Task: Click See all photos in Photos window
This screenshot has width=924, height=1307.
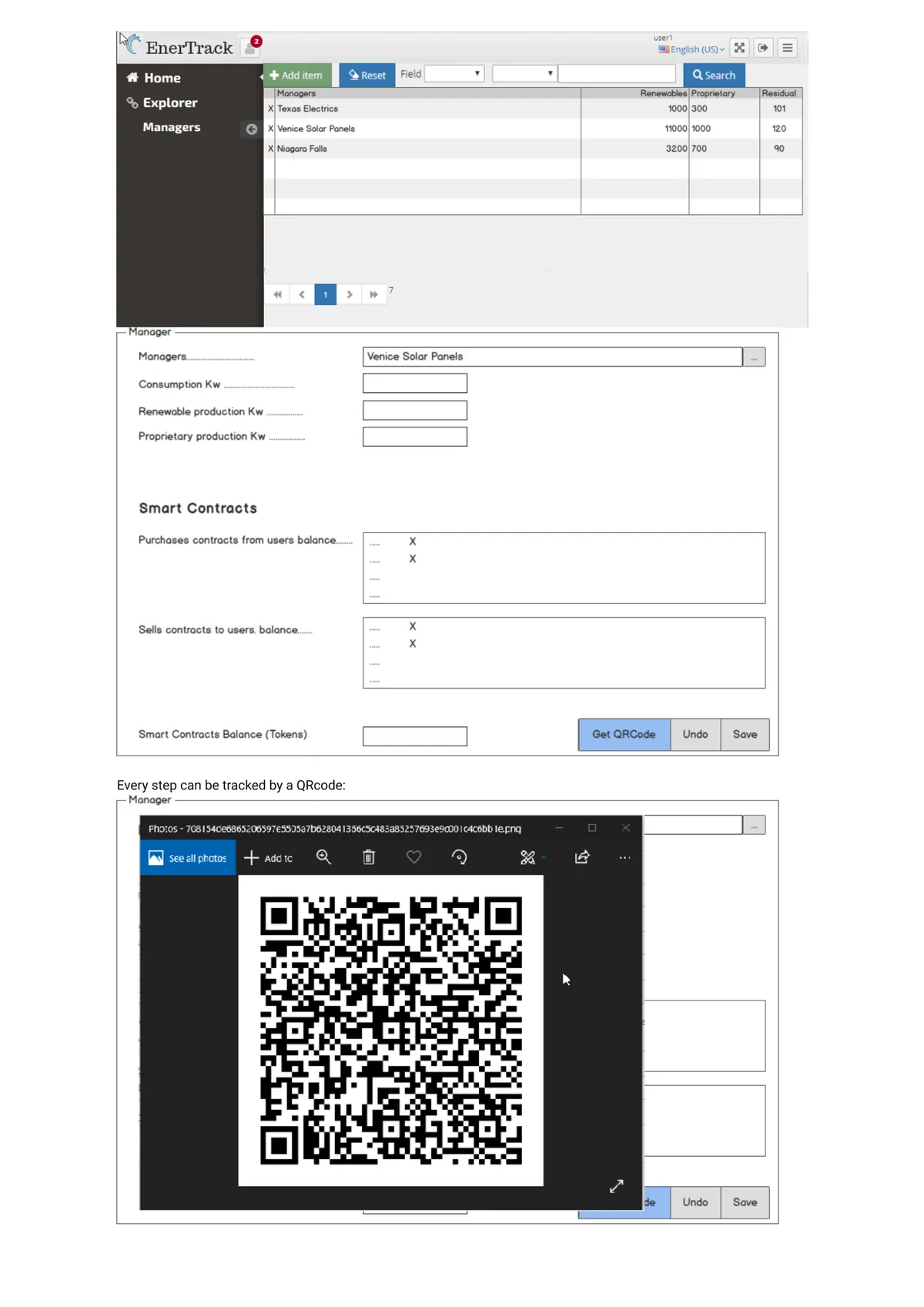Action: tap(188, 858)
